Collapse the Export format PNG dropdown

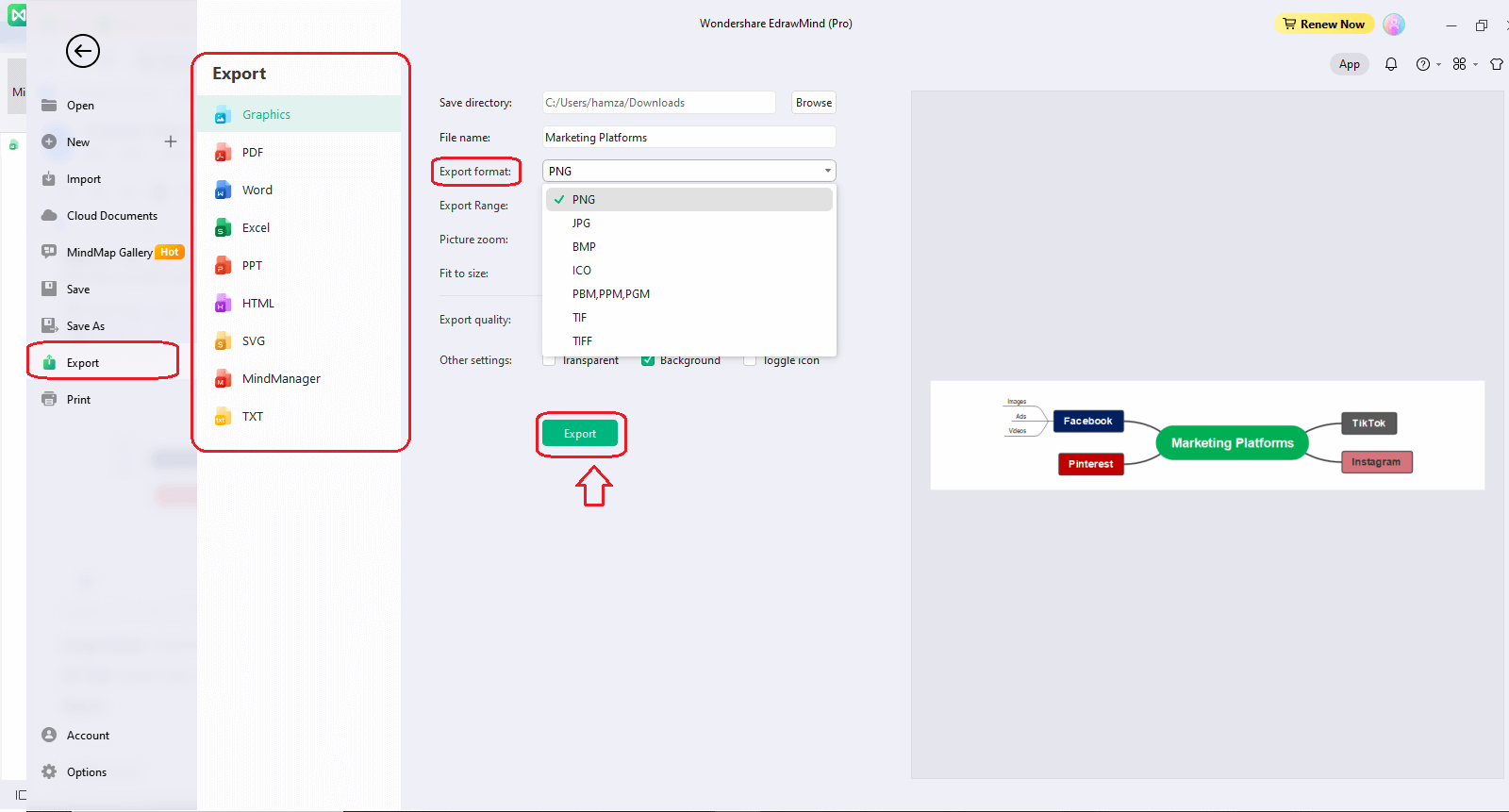pyautogui.click(x=689, y=171)
